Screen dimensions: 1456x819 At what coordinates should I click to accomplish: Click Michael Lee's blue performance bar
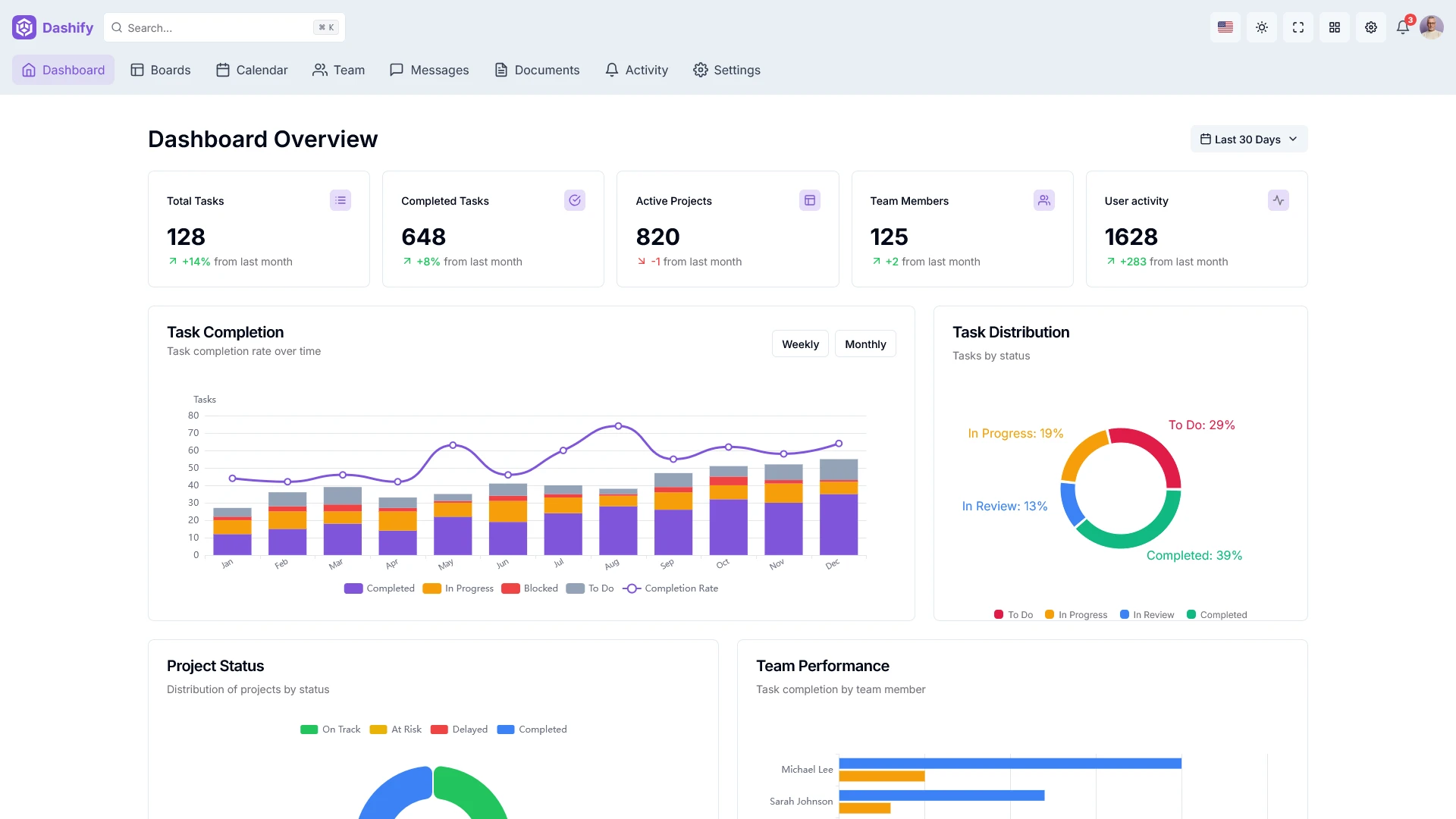tap(1010, 763)
